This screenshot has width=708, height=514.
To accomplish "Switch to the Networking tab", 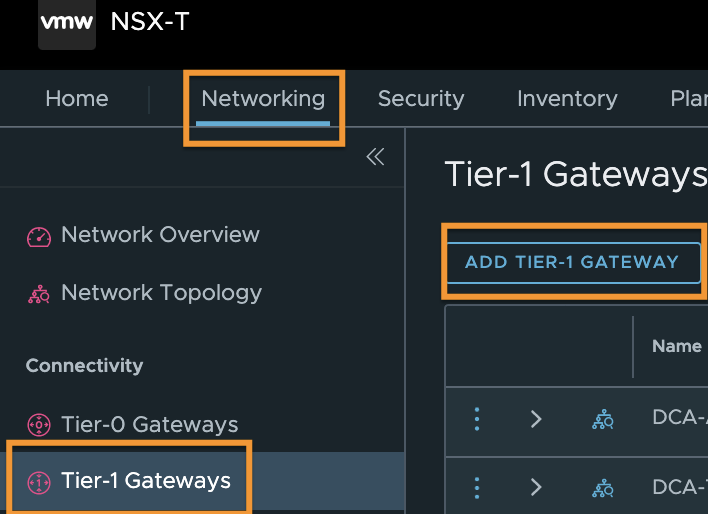I will pos(263,98).
